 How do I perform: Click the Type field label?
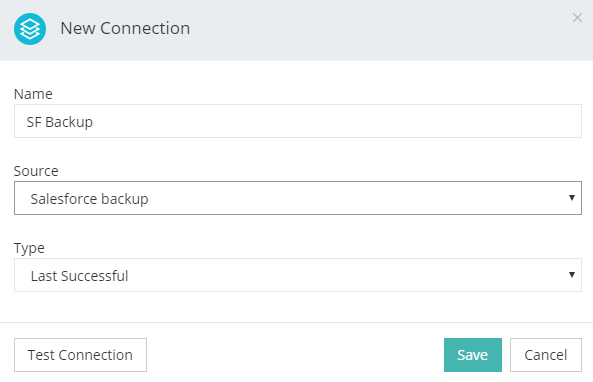[x=29, y=248]
